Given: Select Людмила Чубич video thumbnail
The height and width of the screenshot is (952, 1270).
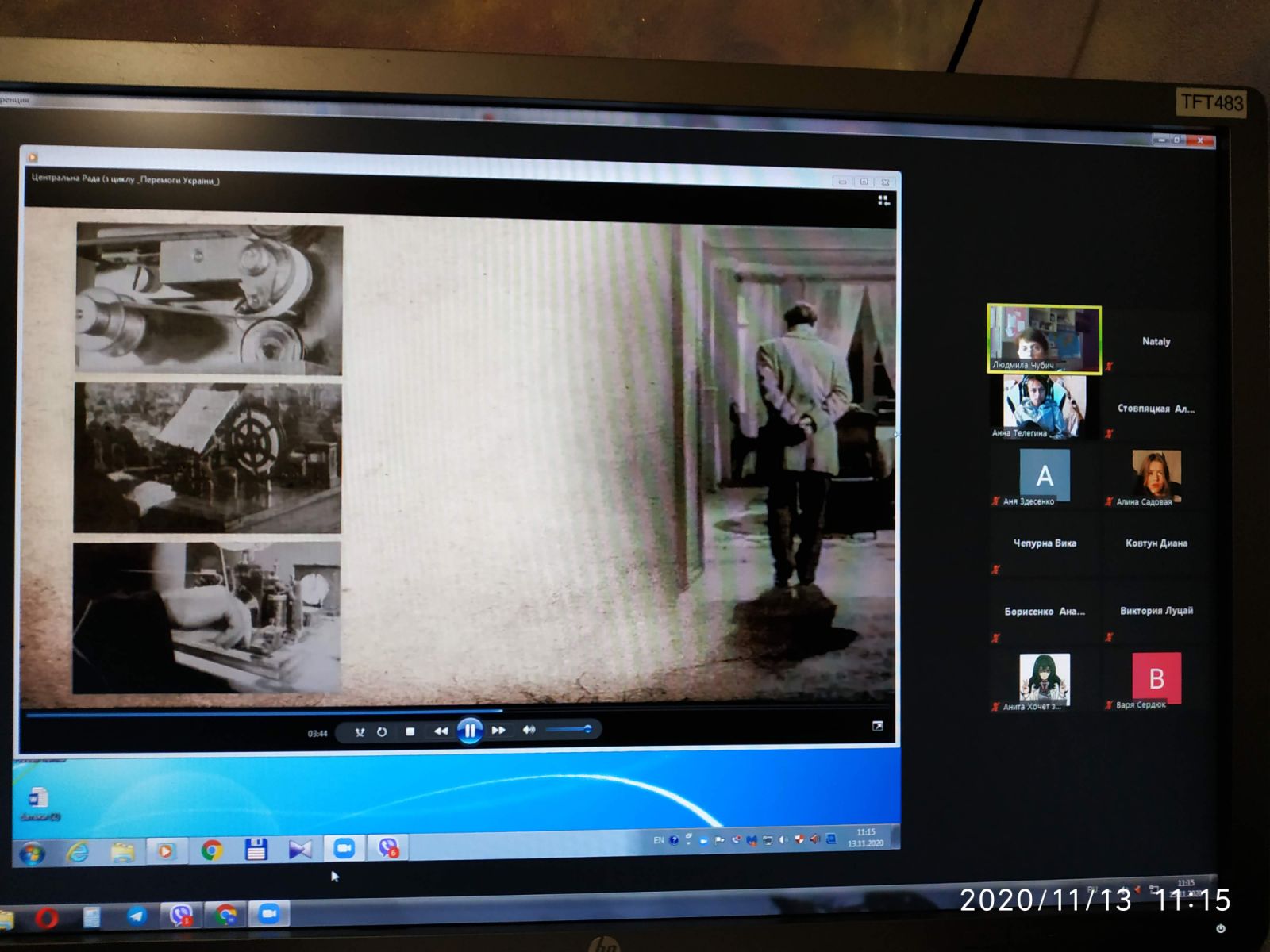Looking at the screenshot, I should tap(1044, 339).
